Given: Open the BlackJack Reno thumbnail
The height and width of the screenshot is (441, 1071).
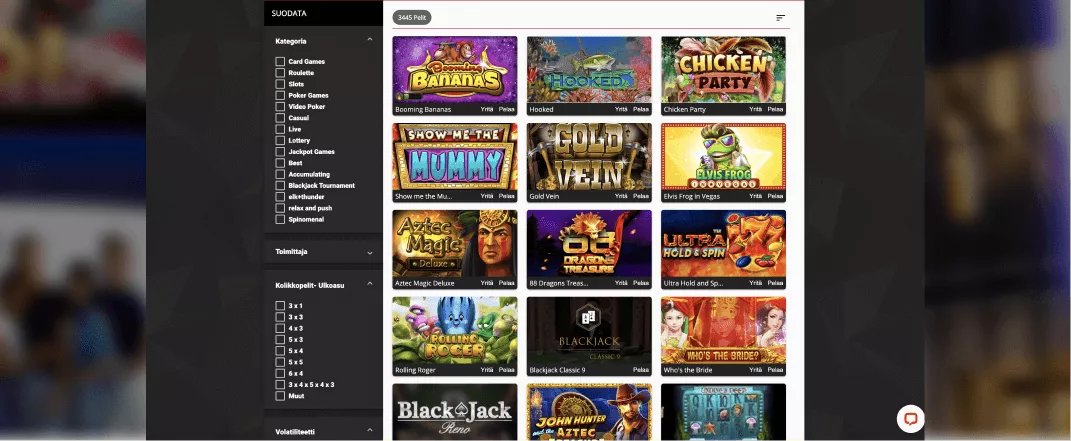Looking at the screenshot, I should pos(455,412).
